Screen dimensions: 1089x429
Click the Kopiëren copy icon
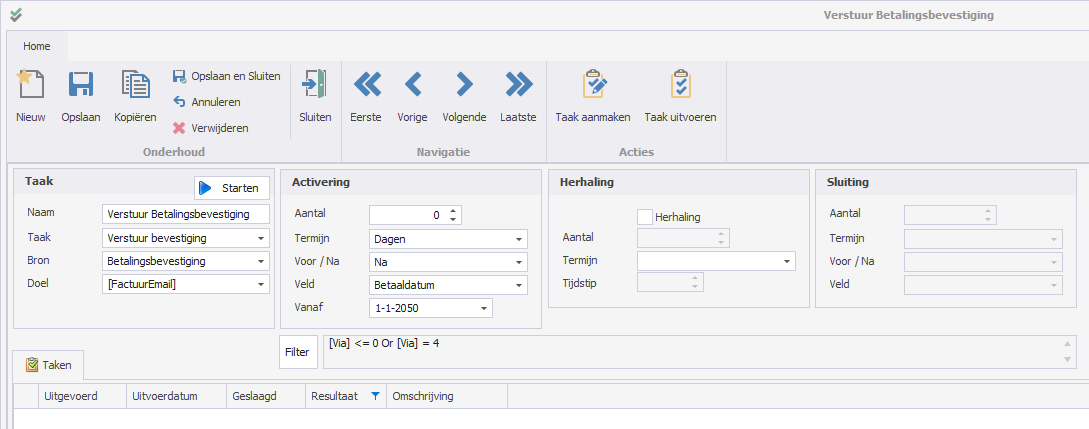click(x=135, y=84)
